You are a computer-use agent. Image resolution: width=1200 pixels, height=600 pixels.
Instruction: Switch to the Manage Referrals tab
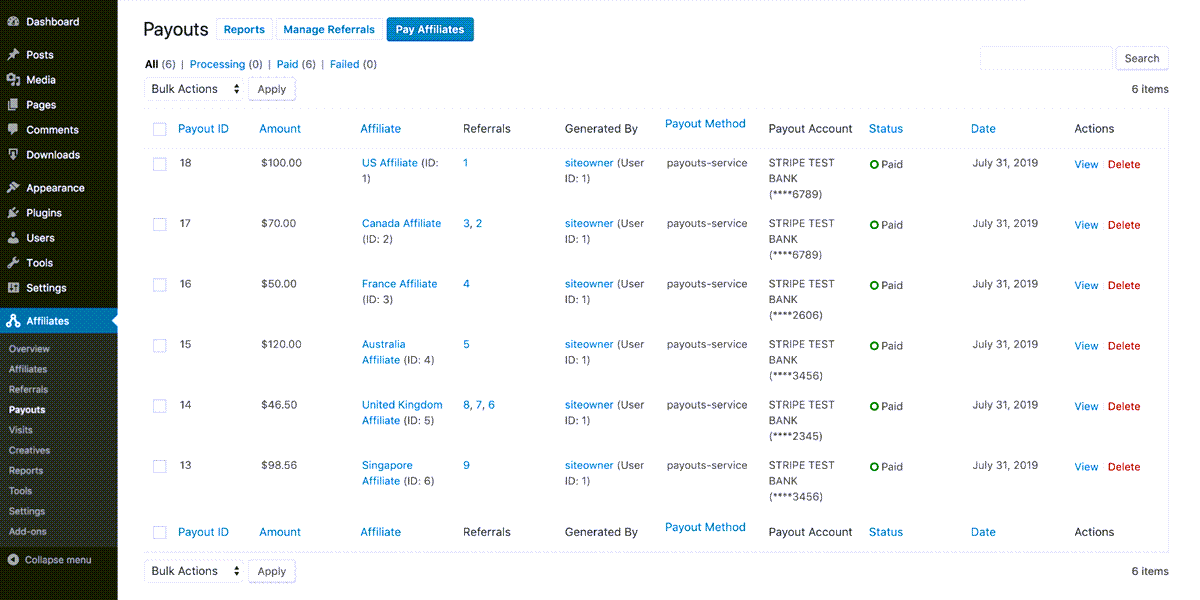pyautogui.click(x=329, y=30)
